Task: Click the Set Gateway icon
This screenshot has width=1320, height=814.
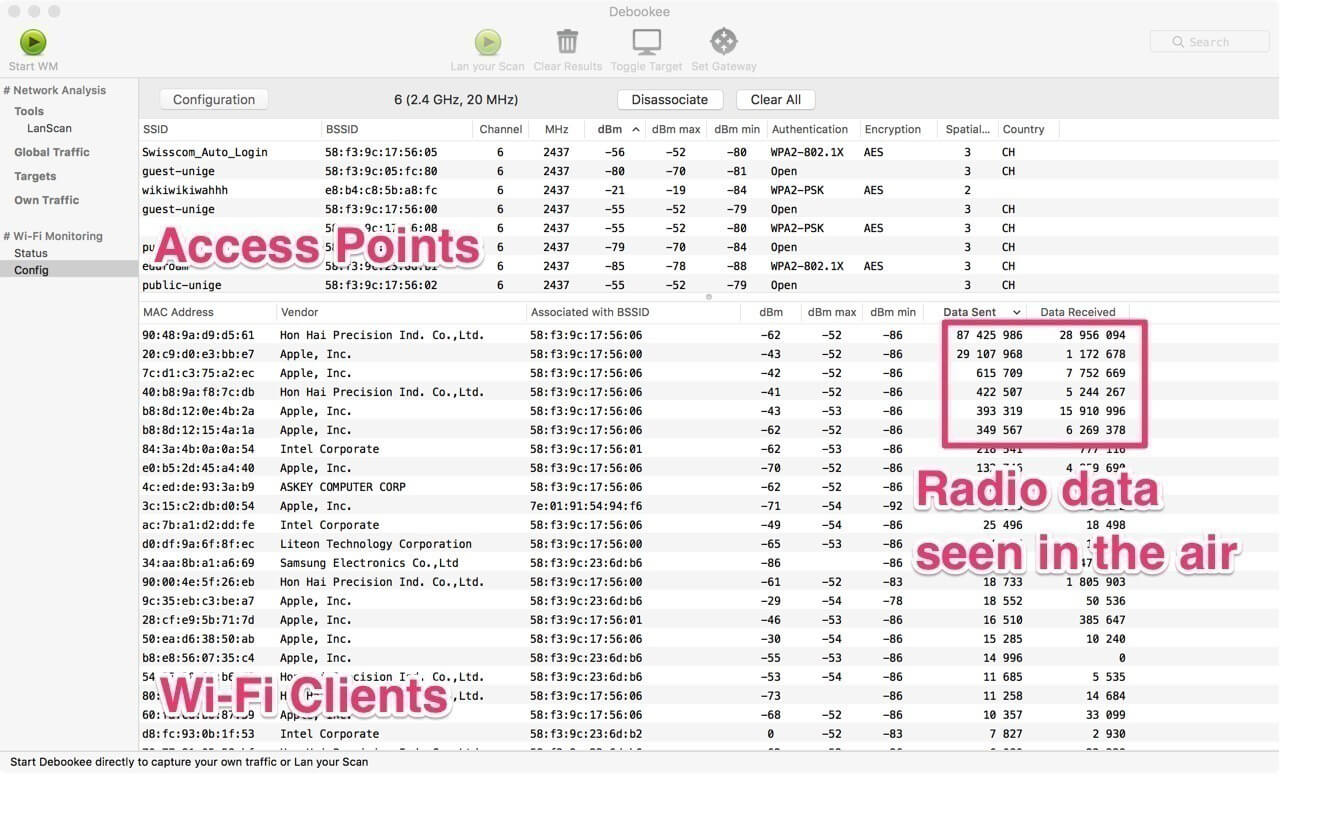Action: click(x=723, y=42)
